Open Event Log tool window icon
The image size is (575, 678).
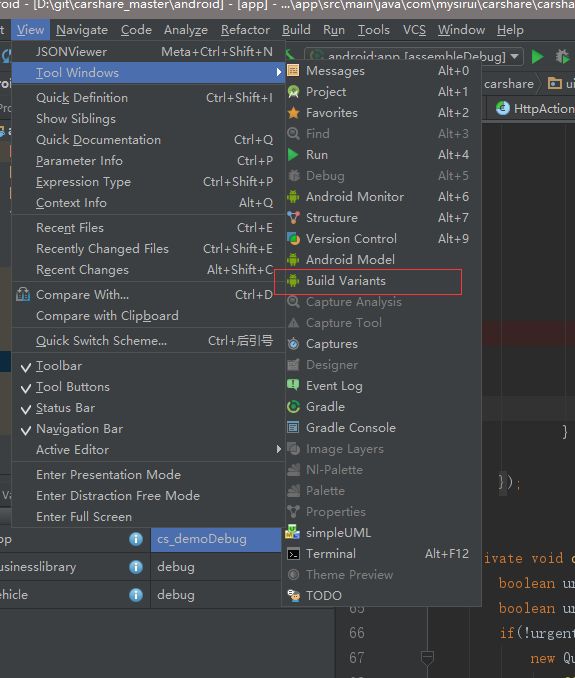click(x=294, y=385)
